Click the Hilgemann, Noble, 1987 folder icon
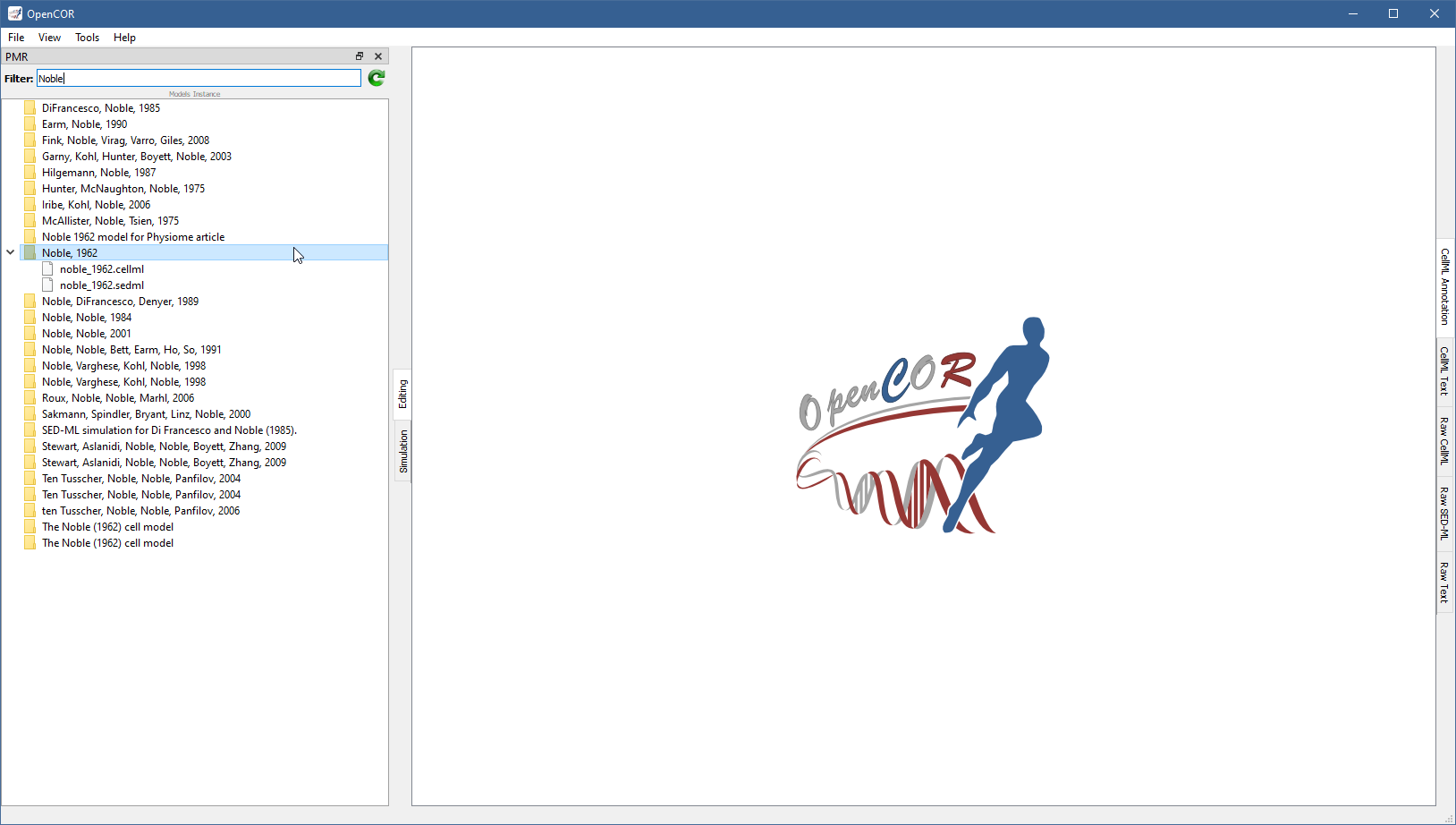Screen dimensions: 1456x825 click(30, 173)
